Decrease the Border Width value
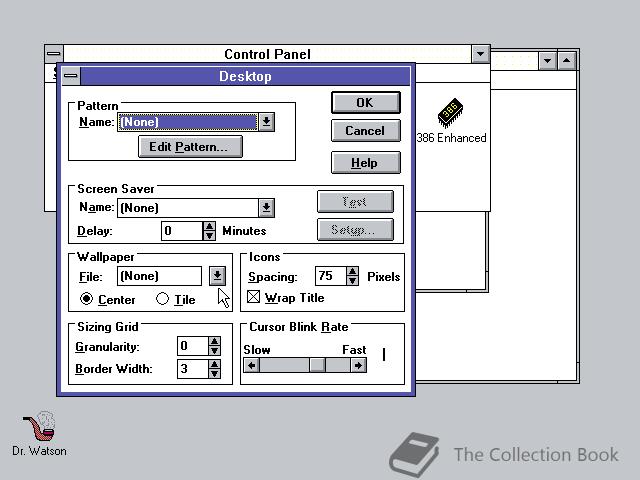Screen dimensions: 640x480 215,373
